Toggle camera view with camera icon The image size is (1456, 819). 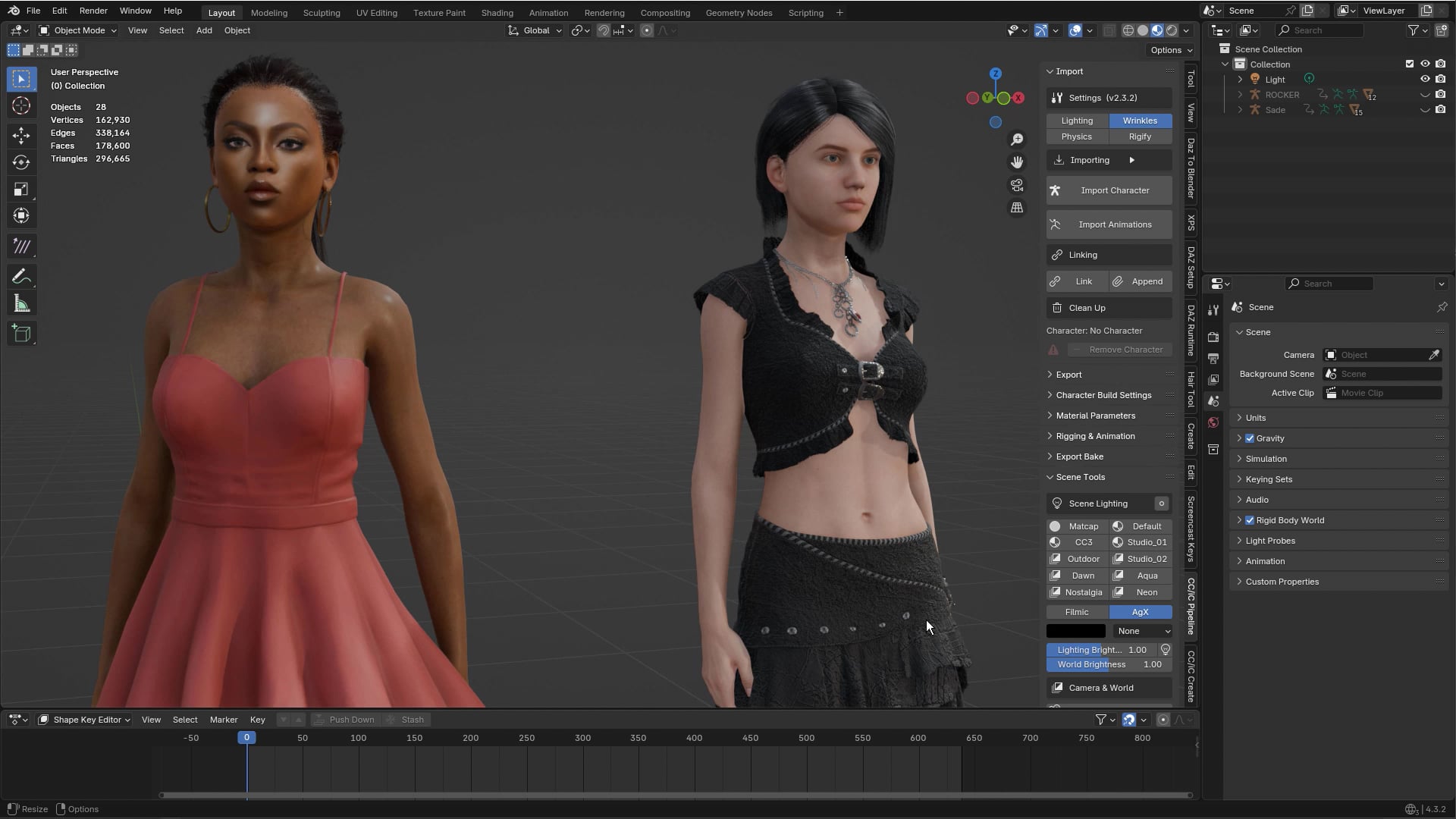(x=1017, y=185)
